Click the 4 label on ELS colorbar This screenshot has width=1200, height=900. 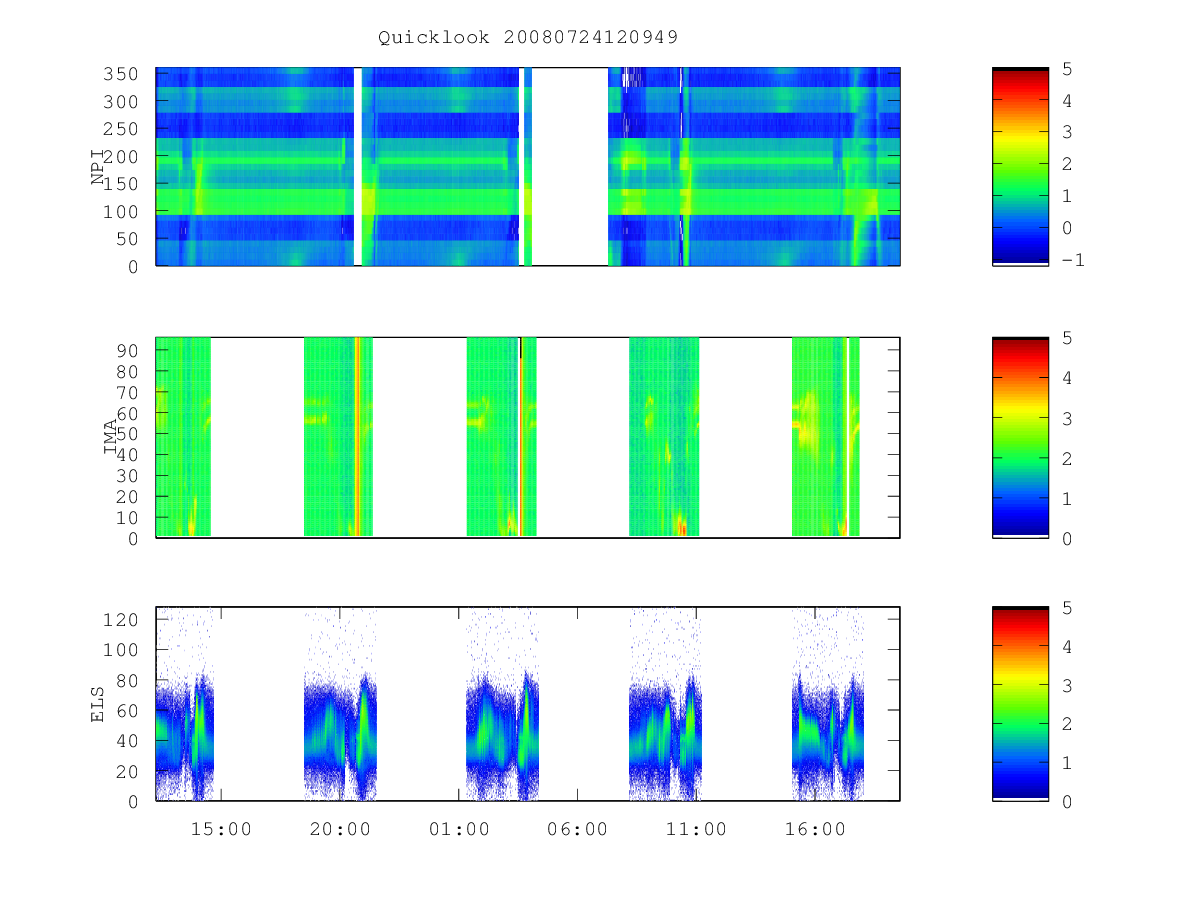pyautogui.click(x=1066, y=647)
